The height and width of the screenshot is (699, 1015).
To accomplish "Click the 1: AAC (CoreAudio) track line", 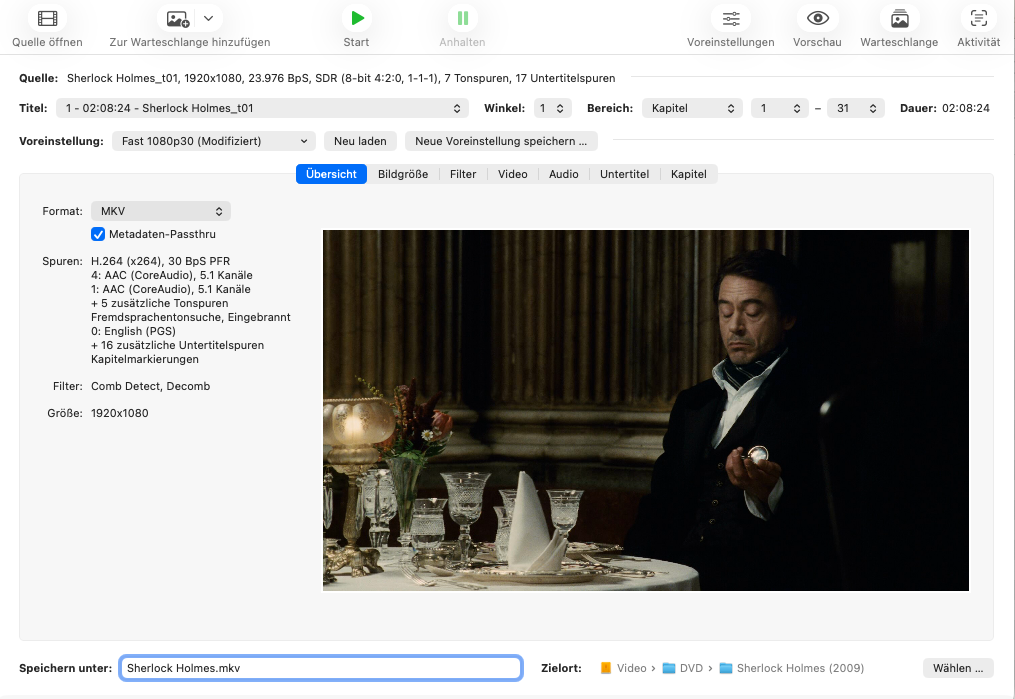I will pyautogui.click(x=171, y=289).
